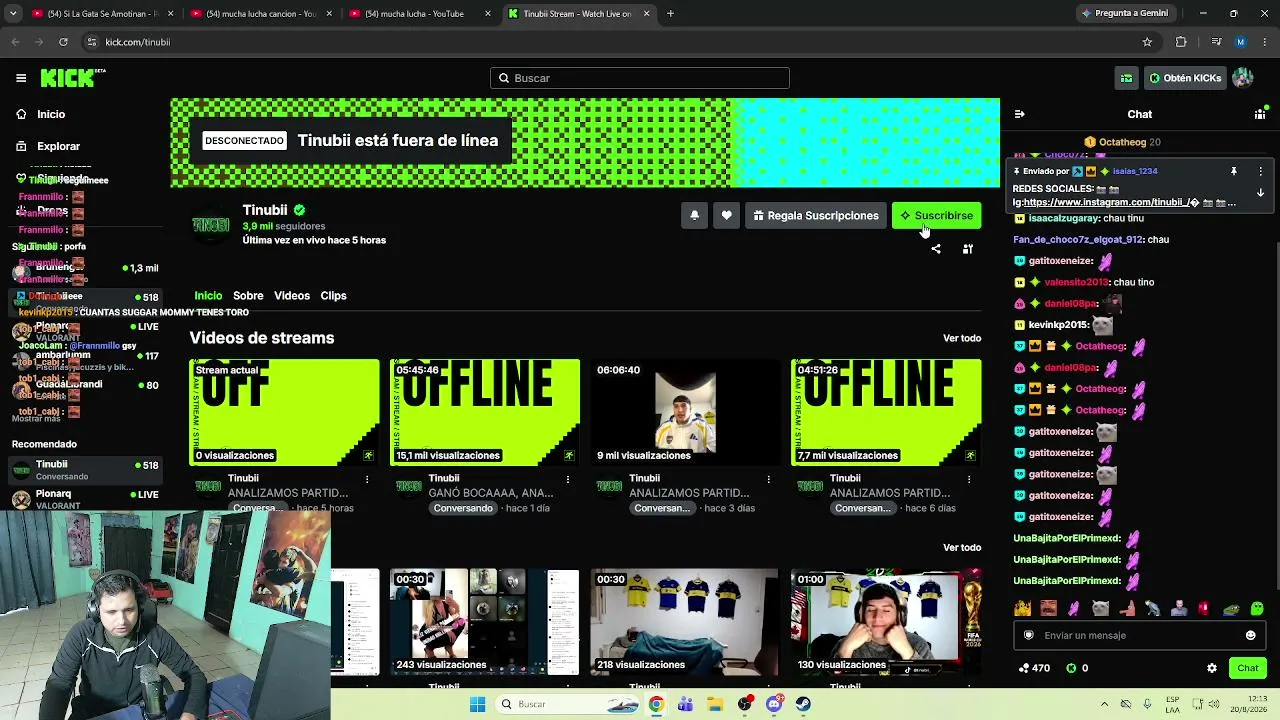Open a new Chrome tab
The height and width of the screenshot is (720, 1280).
(x=670, y=14)
